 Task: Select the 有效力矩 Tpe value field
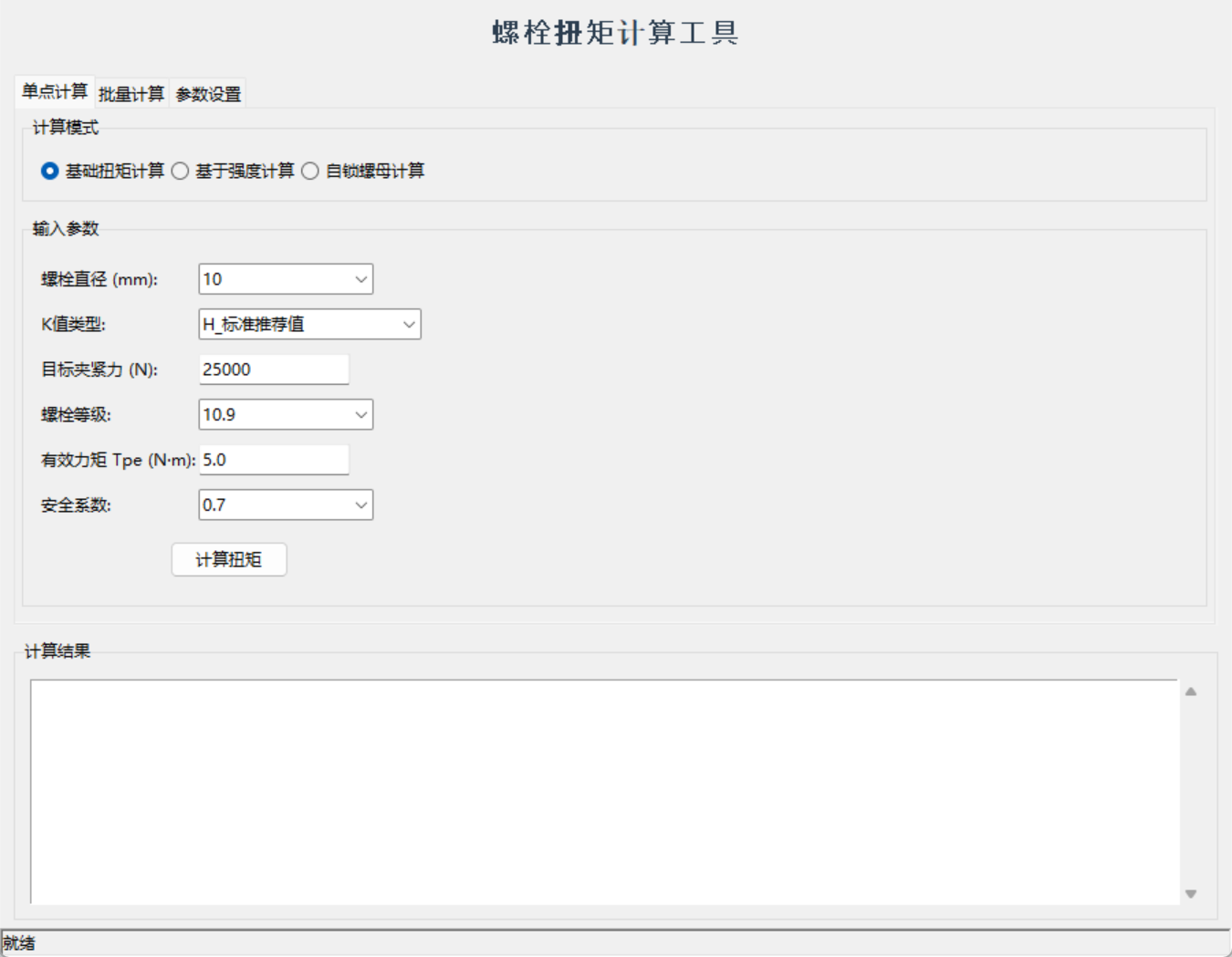pyautogui.click(x=274, y=460)
